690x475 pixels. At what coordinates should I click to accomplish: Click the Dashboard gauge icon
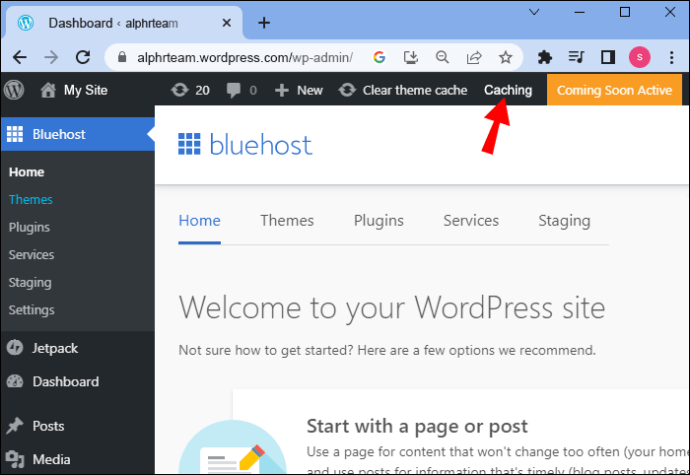(15, 381)
